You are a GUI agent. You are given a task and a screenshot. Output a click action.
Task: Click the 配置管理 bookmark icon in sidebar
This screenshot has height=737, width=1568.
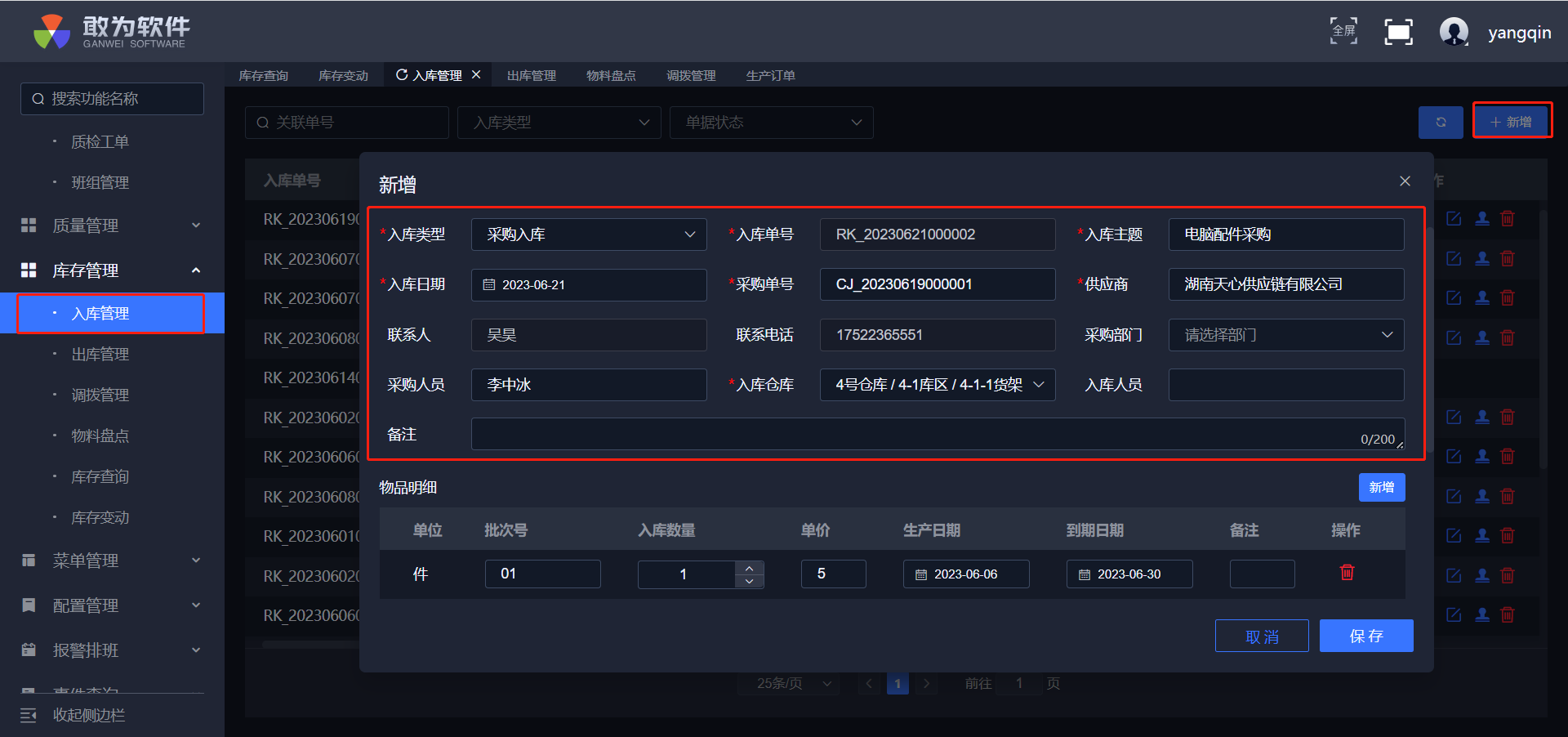[x=29, y=605]
